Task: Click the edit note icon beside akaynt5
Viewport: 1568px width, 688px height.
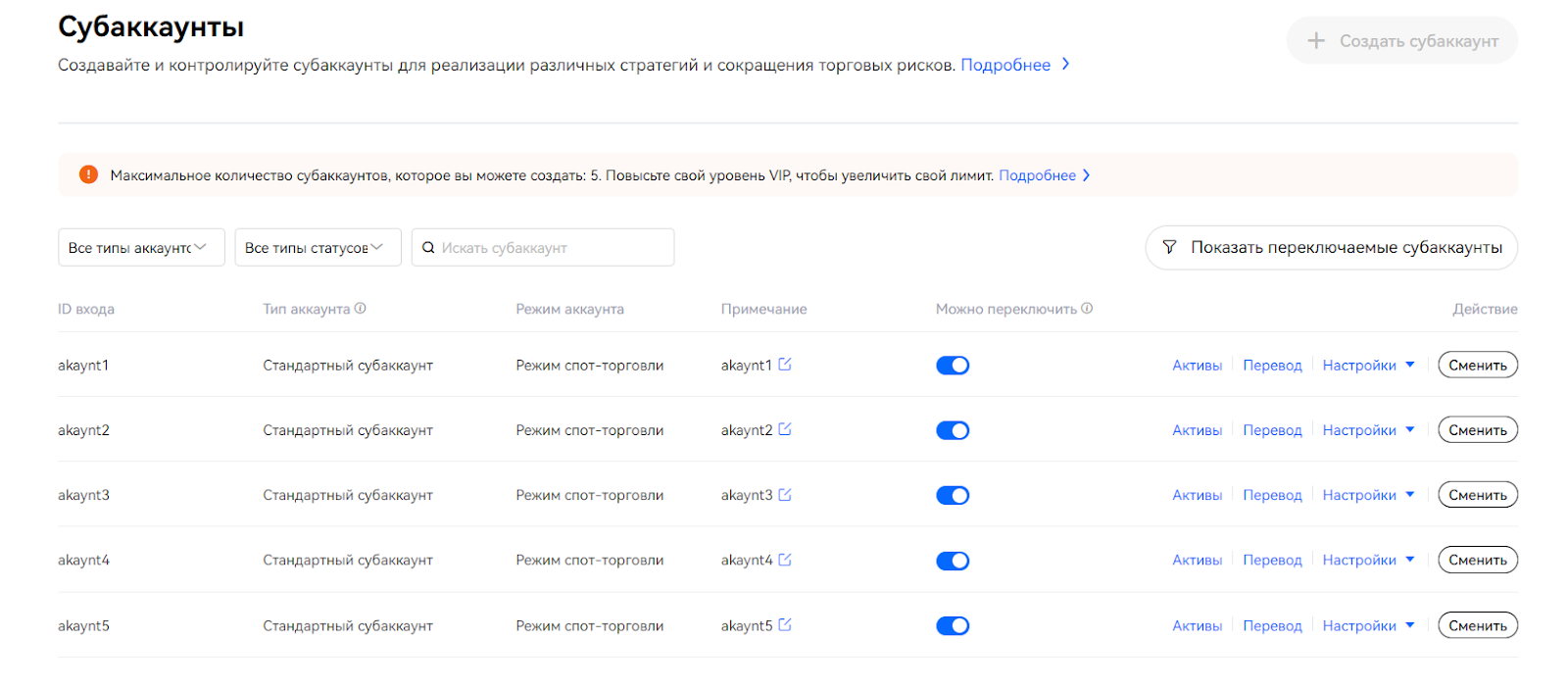Action: click(785, 625)
